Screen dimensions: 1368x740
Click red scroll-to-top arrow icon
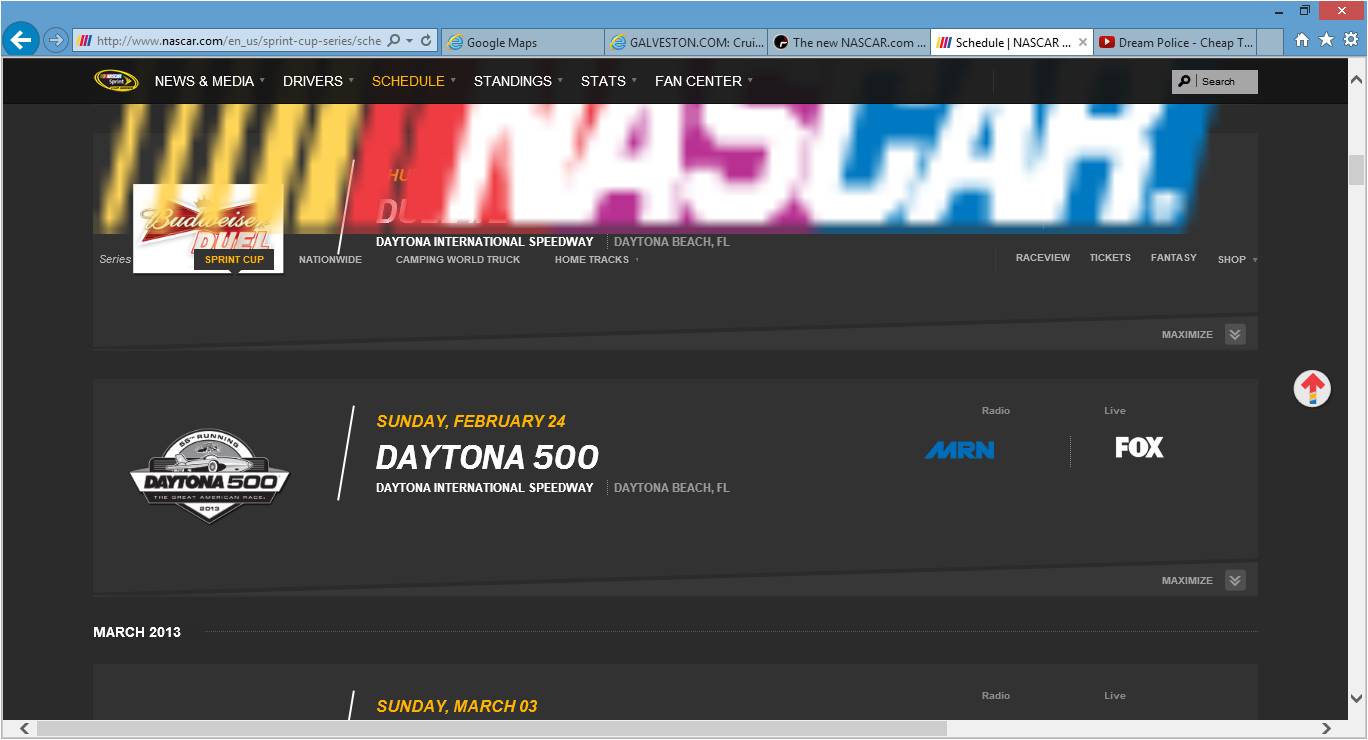tap(1312, 388)
